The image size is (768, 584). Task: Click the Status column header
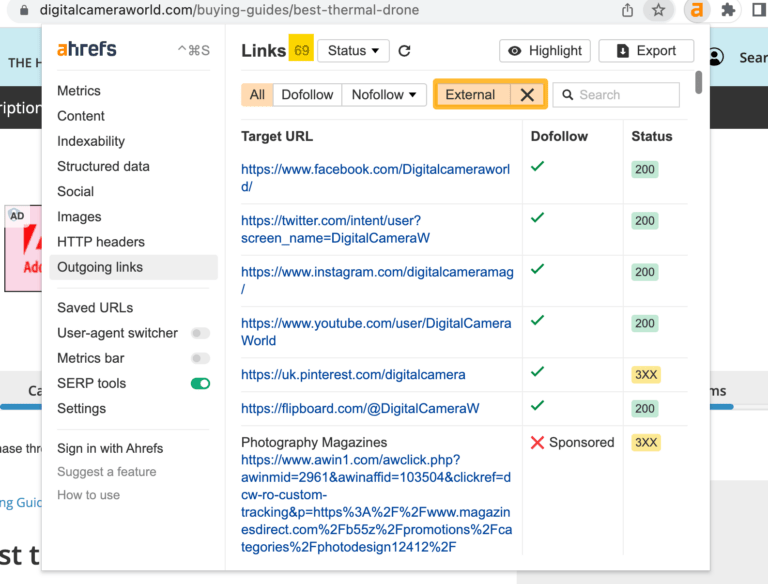click(x=651, y=136)
